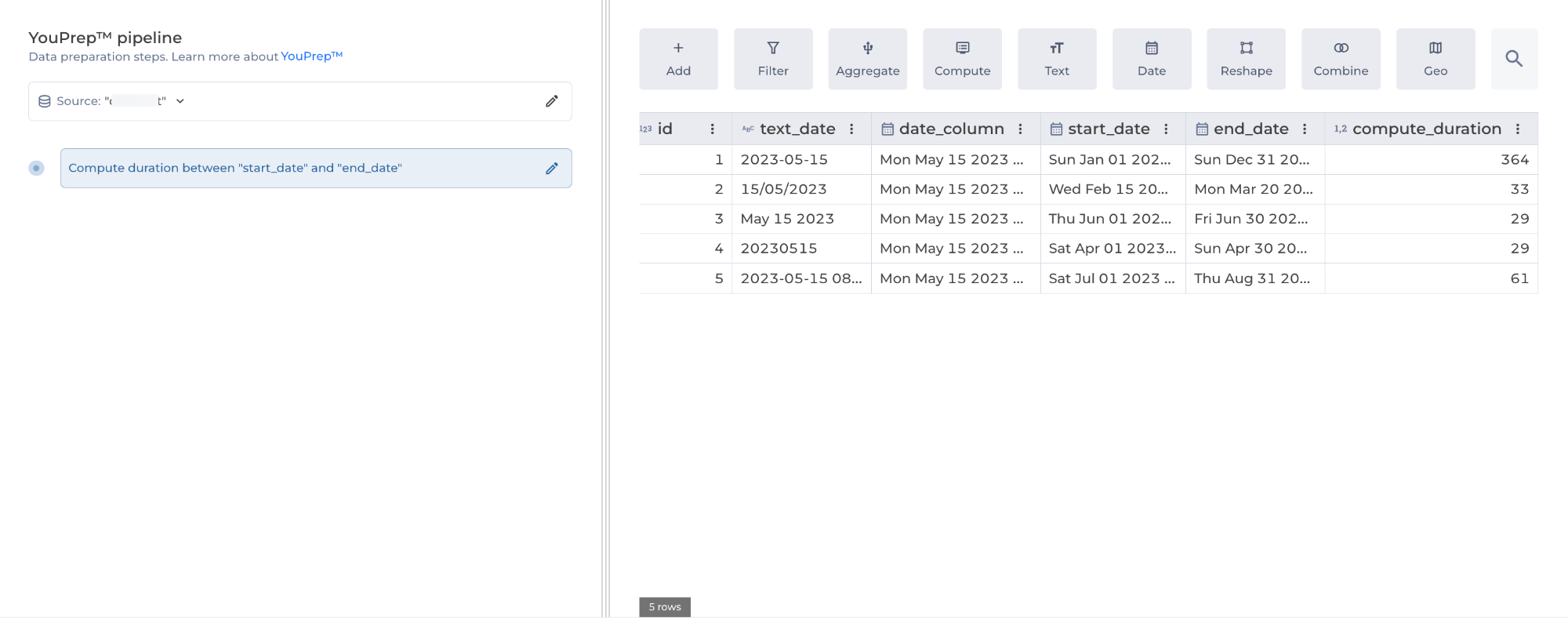The width and height of the screenshot is (1568, 618).
Task: Open compute_duration column three-dot menu
Action: 1518,129
